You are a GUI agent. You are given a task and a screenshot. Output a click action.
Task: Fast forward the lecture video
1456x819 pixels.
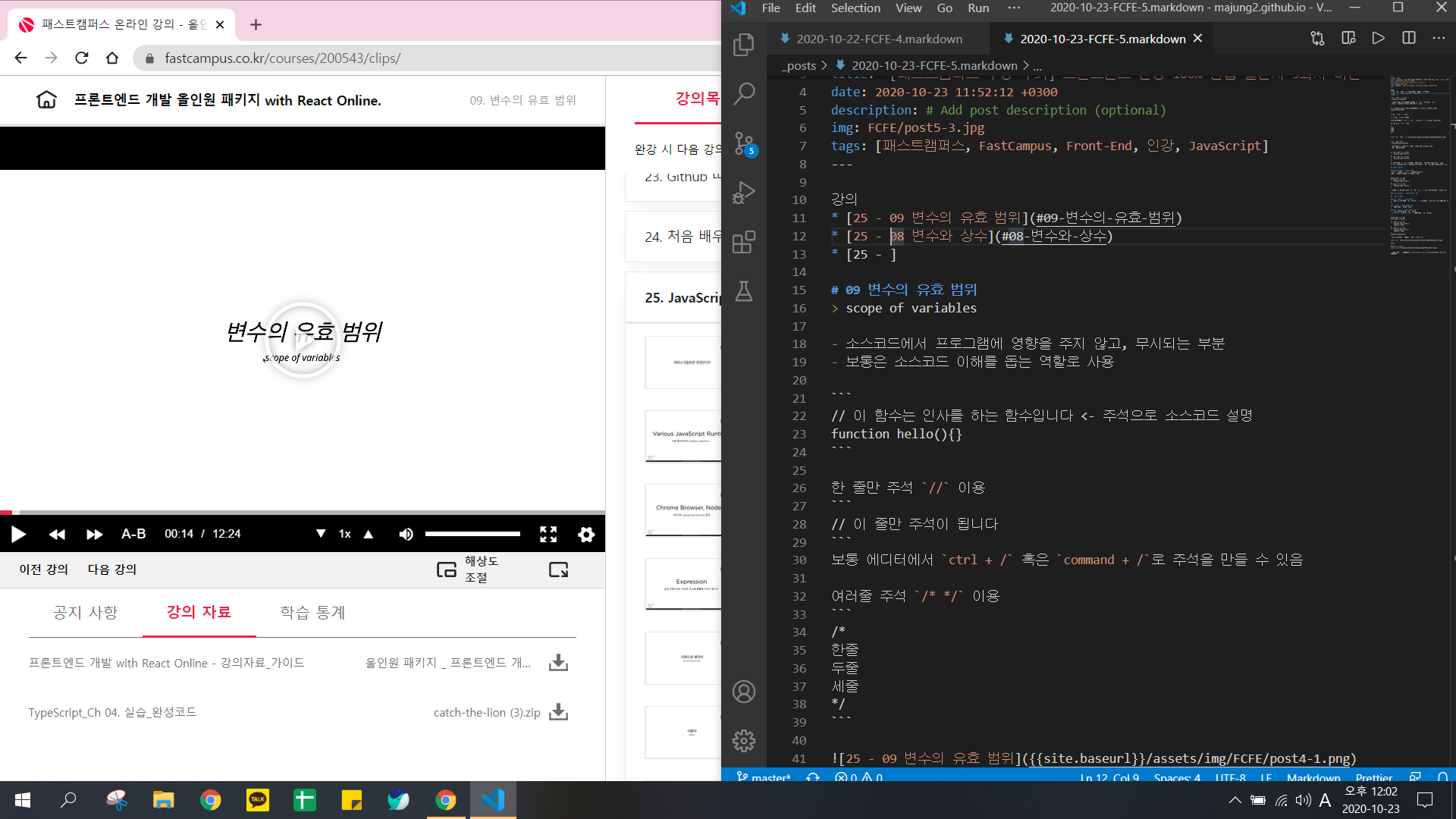[94, 534]
